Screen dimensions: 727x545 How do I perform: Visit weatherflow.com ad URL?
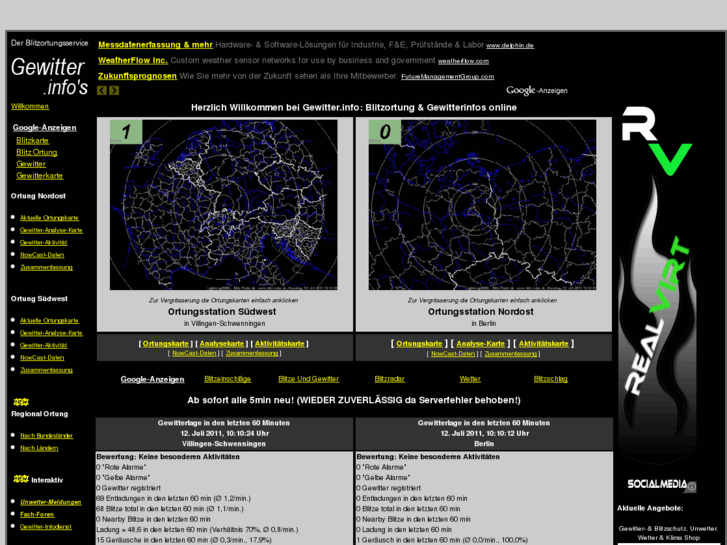pos(463,61)
